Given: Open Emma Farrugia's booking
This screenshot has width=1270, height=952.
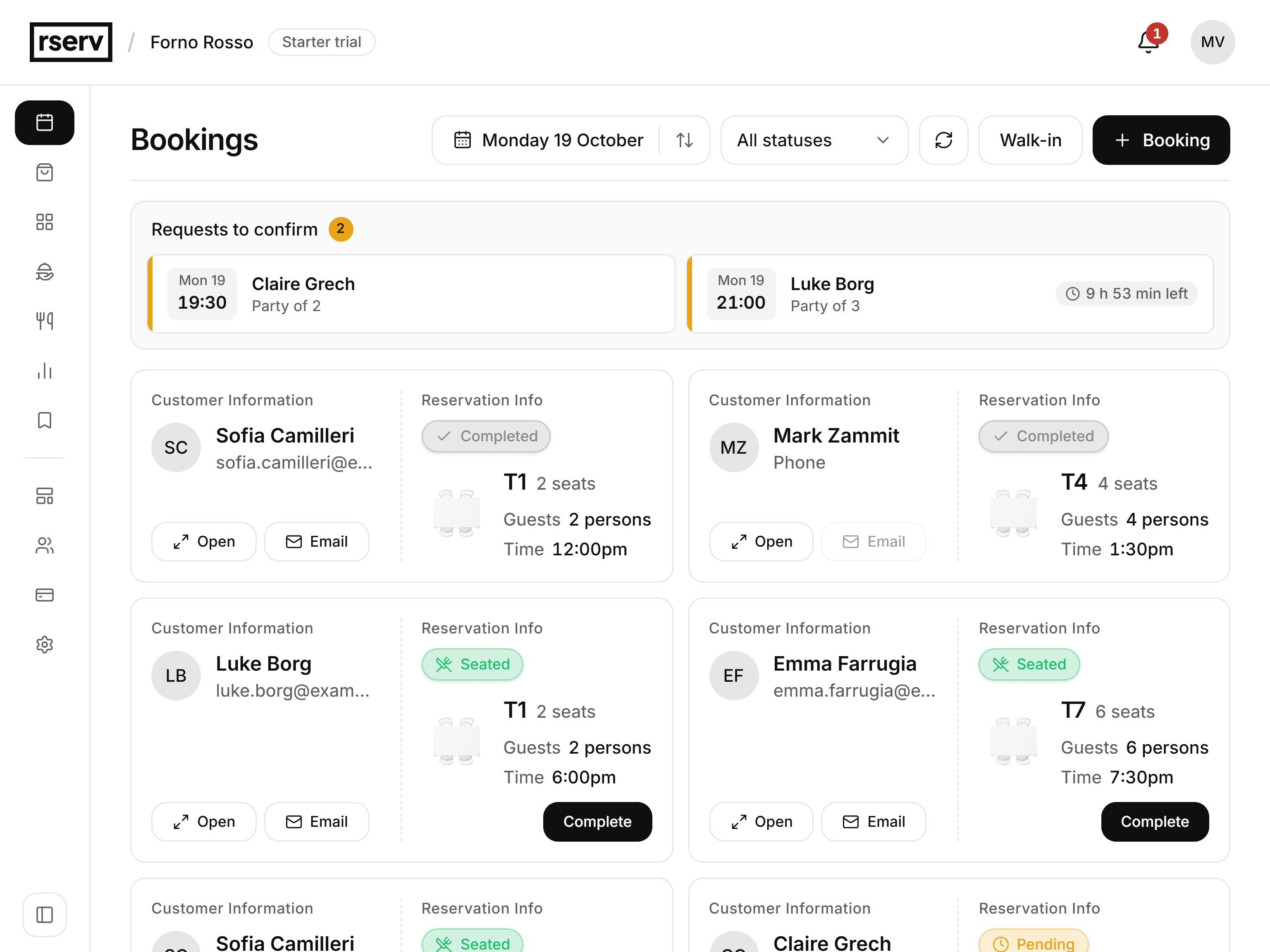Looking at the screenshot, I should pos(762,822).
